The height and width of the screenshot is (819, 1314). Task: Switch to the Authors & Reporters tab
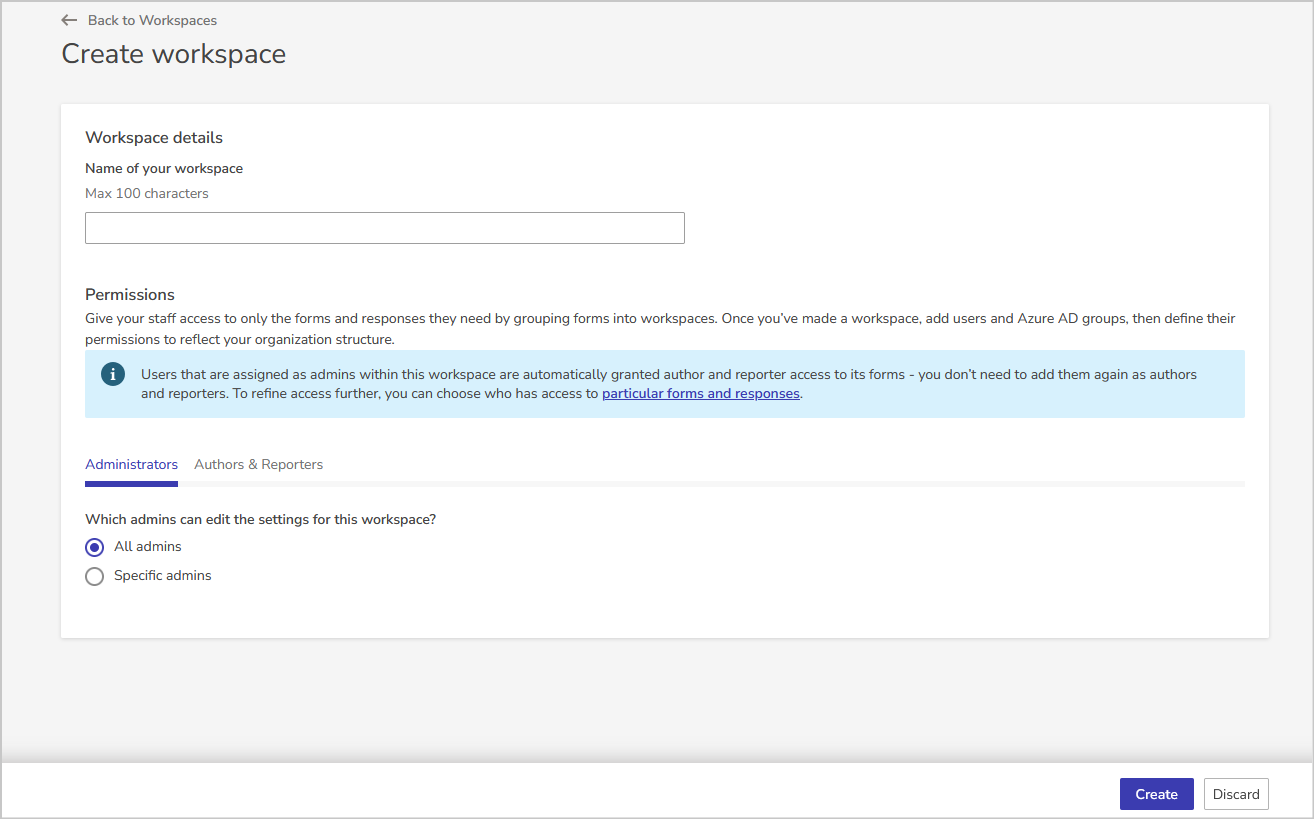tap(258, 464)
